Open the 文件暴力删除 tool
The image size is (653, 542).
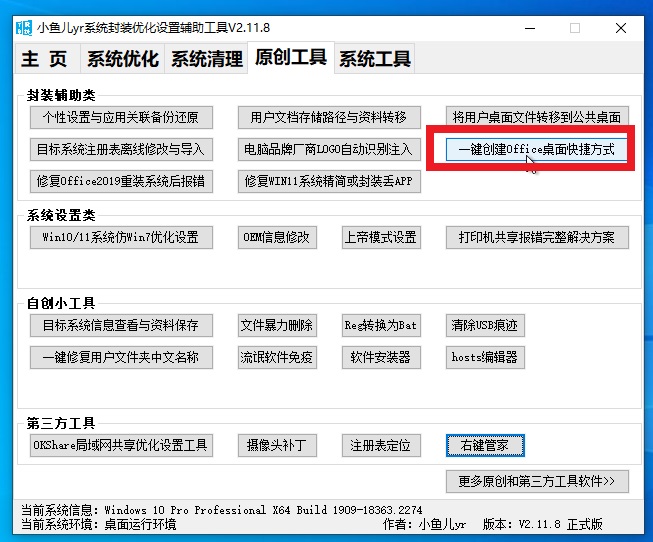(277, 325)
